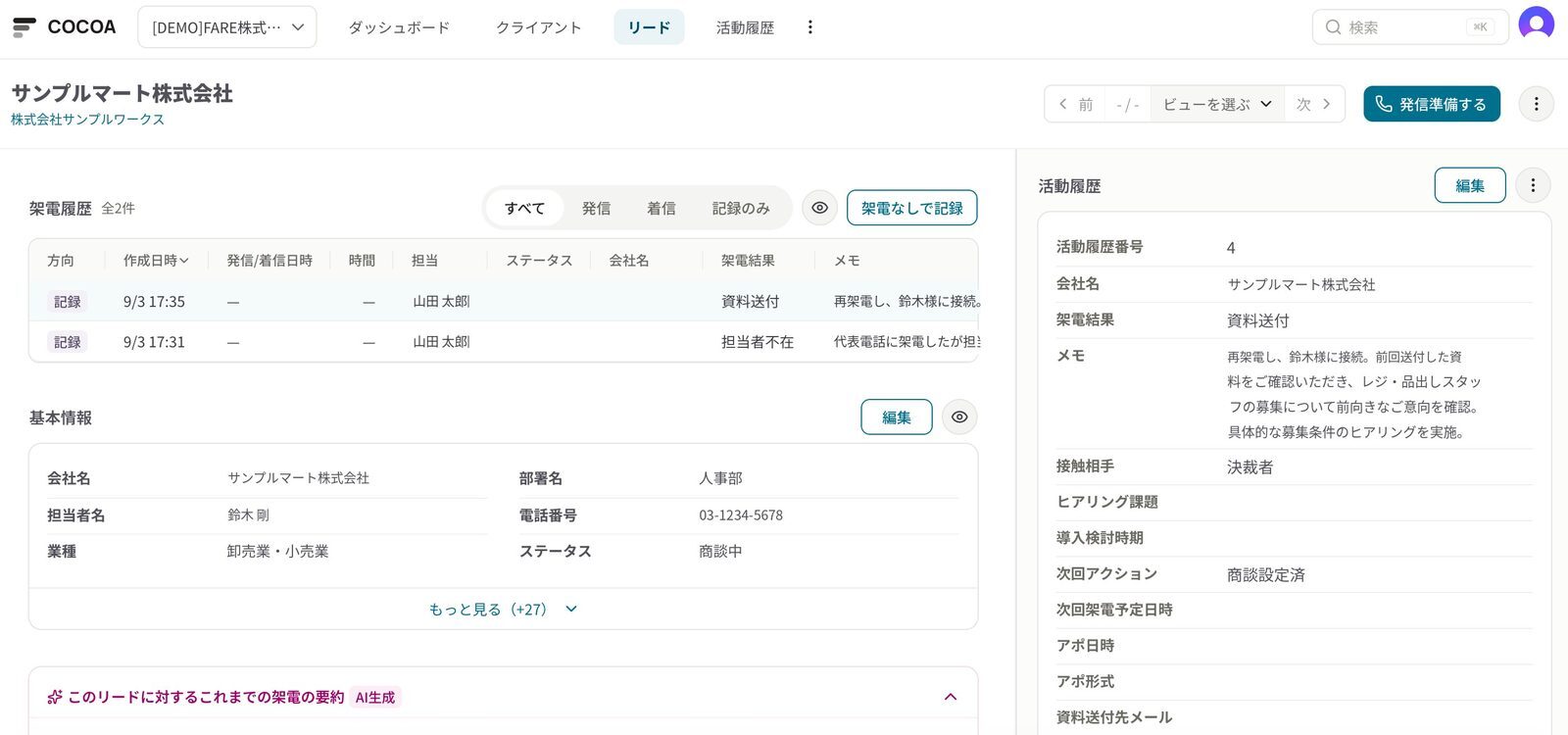Open the 活動履歴 panel options menu

point(1533,185)
